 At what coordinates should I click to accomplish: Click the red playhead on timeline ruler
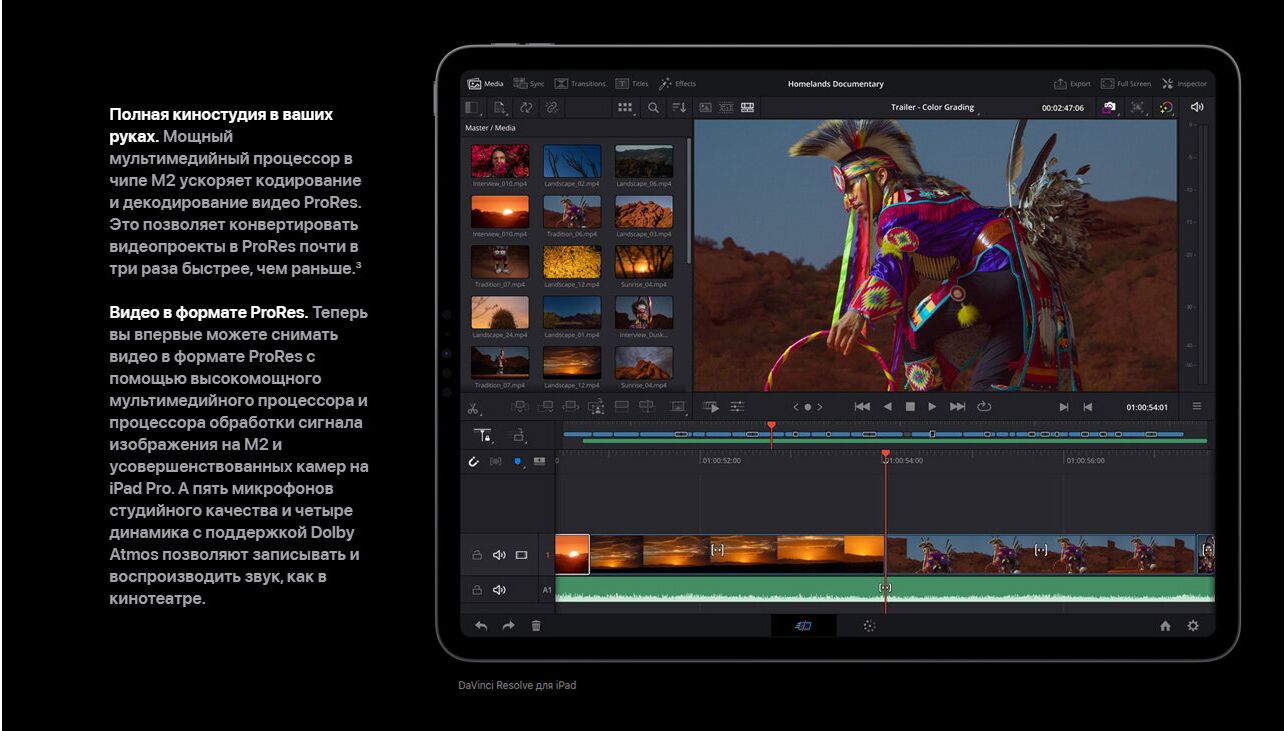click(885, 454)
